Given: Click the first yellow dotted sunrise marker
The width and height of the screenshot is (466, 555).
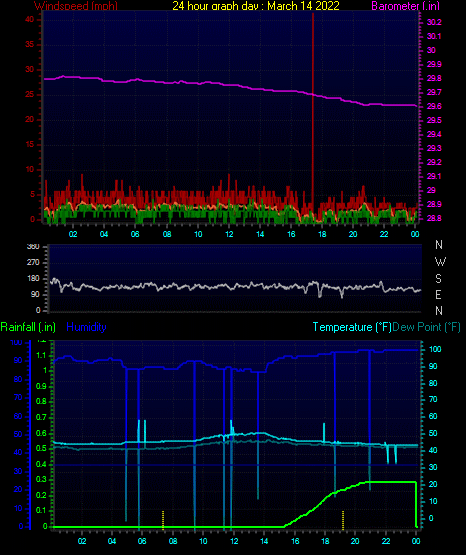Looking at the screenshot, I should [x=163, y=520].
